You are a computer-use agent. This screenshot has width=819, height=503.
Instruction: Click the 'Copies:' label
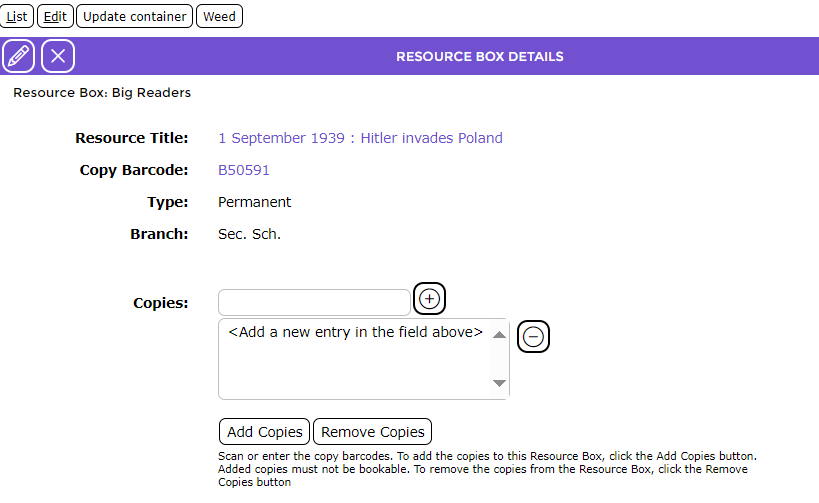161,303
